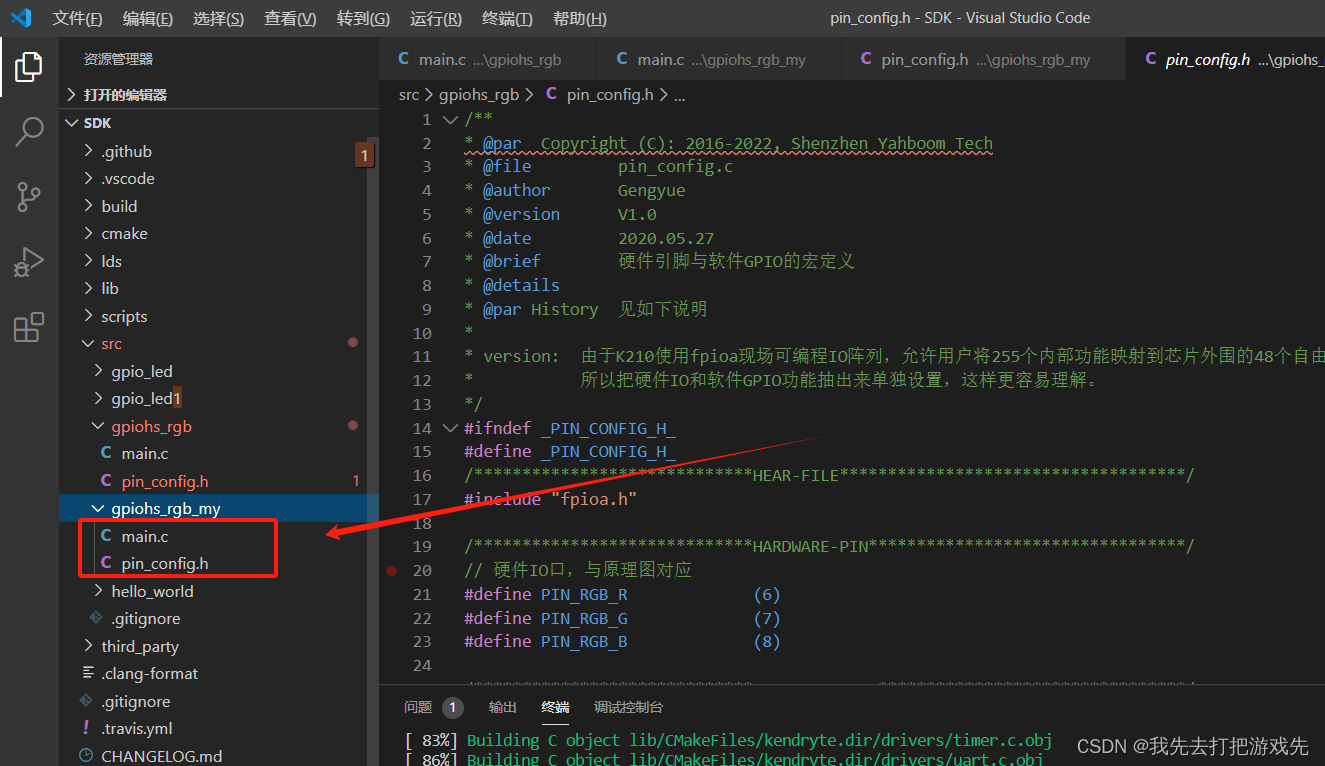Open the 编辑(E) menu

pos(148,18)
